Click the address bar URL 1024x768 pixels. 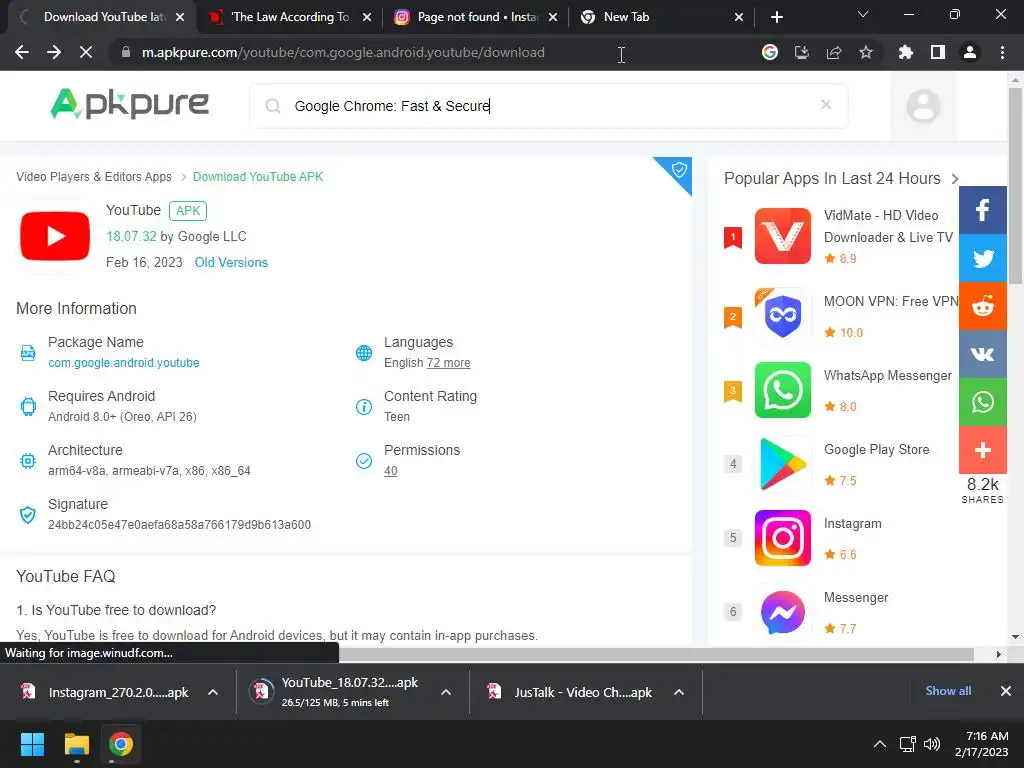pos(343,52)
